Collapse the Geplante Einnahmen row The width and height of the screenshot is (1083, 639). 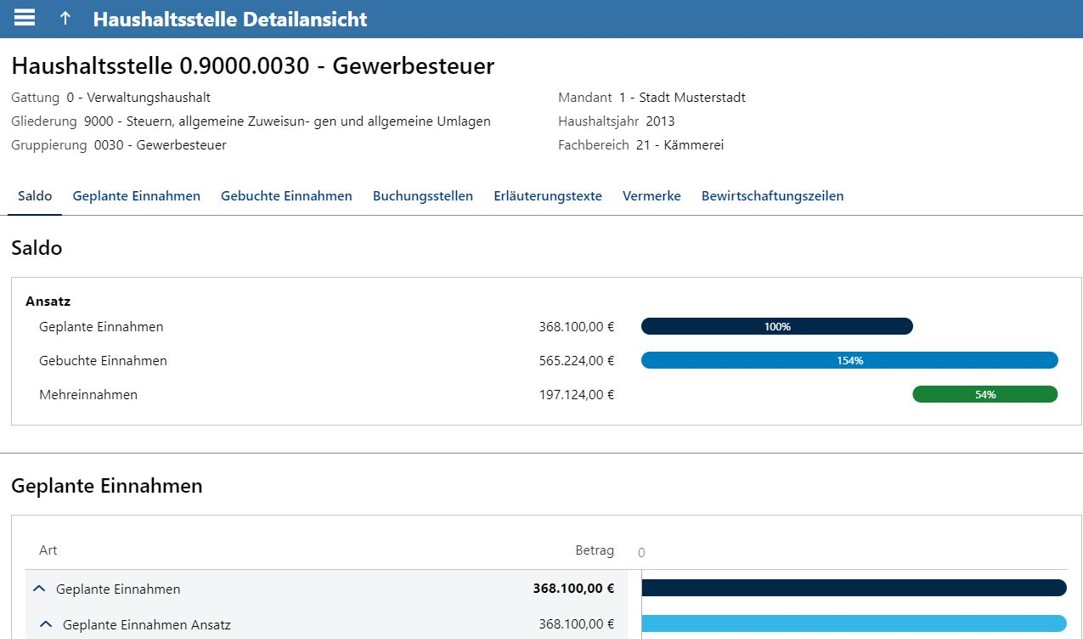coord(40,589)
